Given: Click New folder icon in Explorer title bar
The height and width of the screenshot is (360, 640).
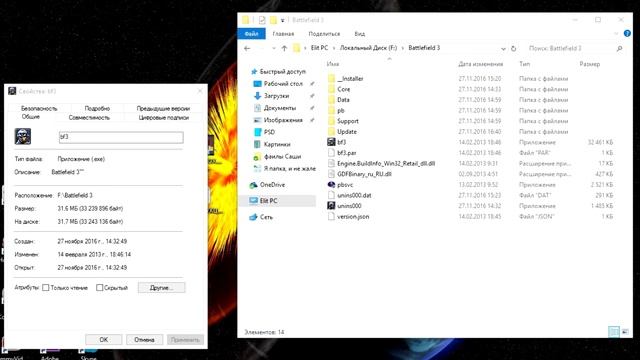Looking at the screenshot, I should 273,20.
